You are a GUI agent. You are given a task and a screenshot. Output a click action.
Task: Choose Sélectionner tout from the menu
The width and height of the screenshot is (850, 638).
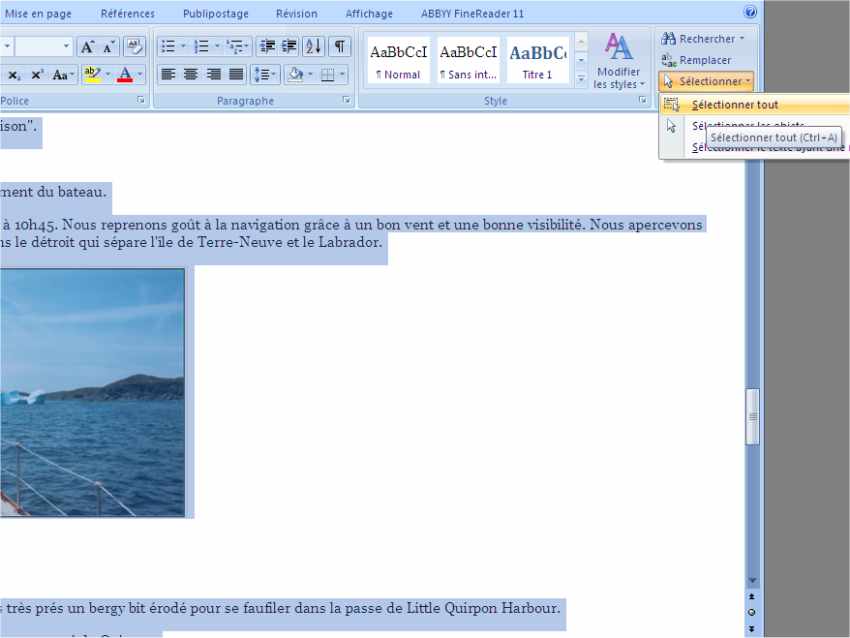(x=755, y=105)
